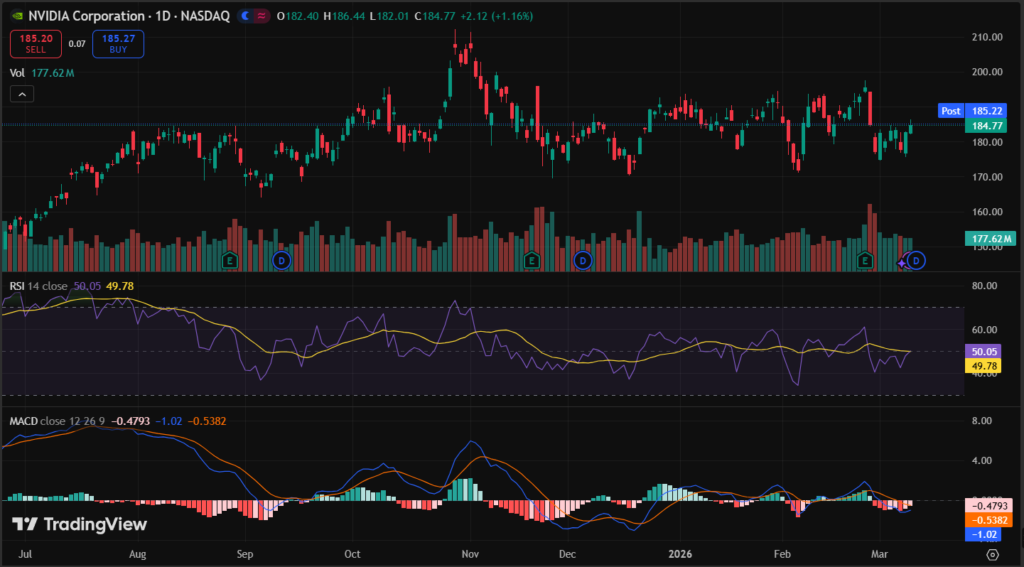
Task: Select the Vol indicator legend label
Action: (17, 73)
